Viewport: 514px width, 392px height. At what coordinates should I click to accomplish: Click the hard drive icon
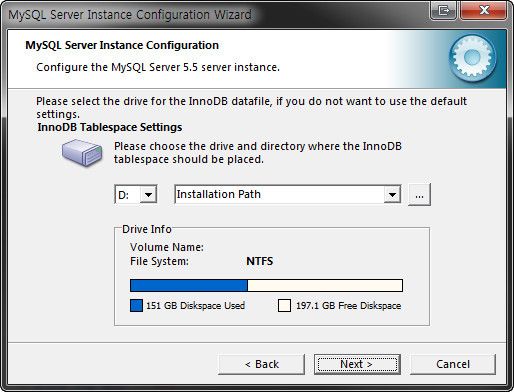tap(82, 153)
